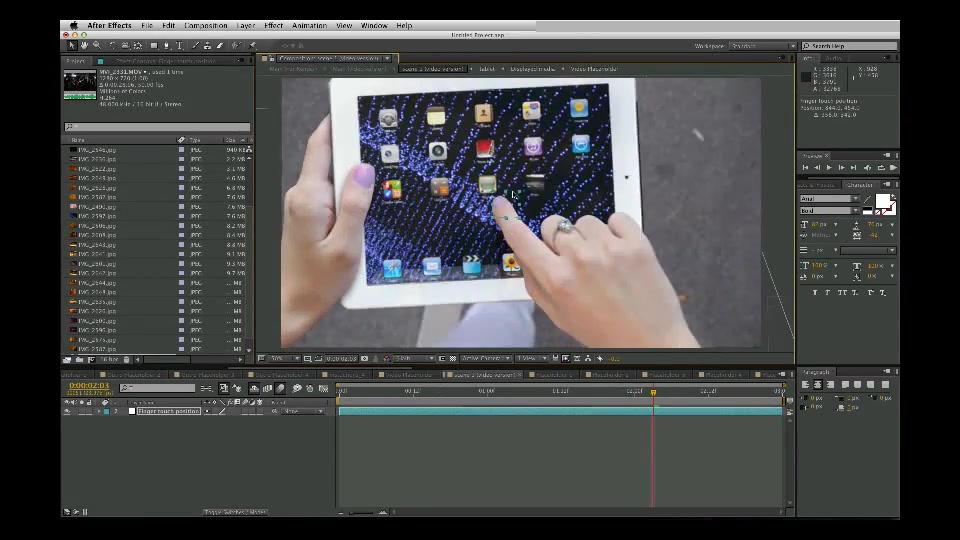This screenshot has width=960, height=540.
Task: Switch to the Character panel tab
Action: click(x=860, y=185)
